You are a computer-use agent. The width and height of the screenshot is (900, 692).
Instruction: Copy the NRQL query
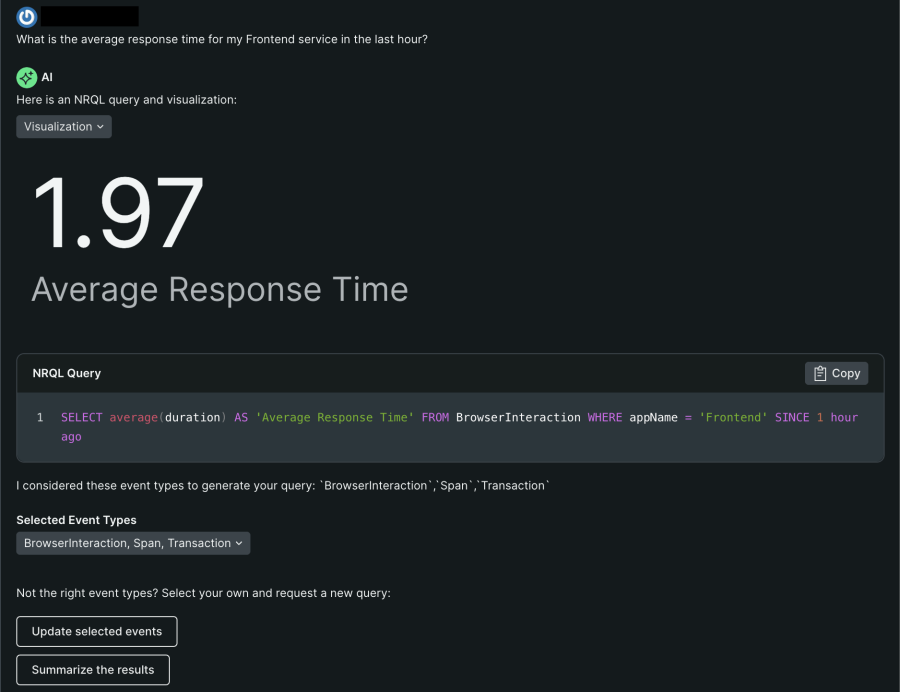836,373
